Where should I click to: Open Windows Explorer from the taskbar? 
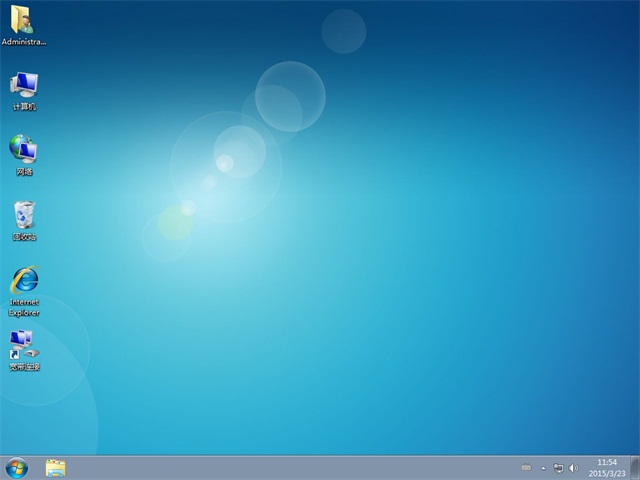pyautogui.click(x=56, y=467)
